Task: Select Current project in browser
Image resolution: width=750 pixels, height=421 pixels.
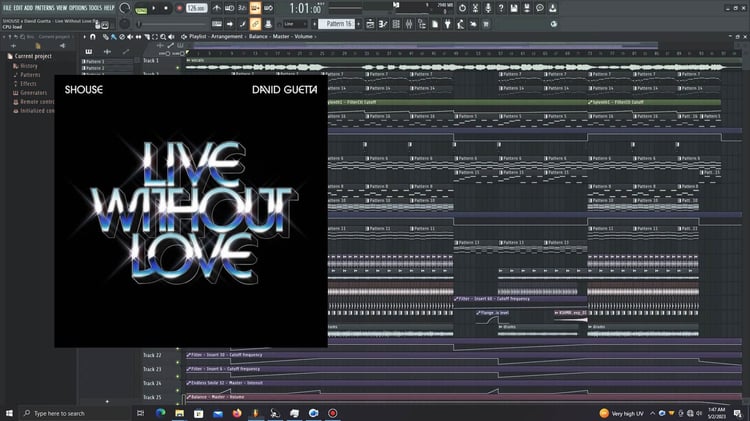Action: point(33,56)
